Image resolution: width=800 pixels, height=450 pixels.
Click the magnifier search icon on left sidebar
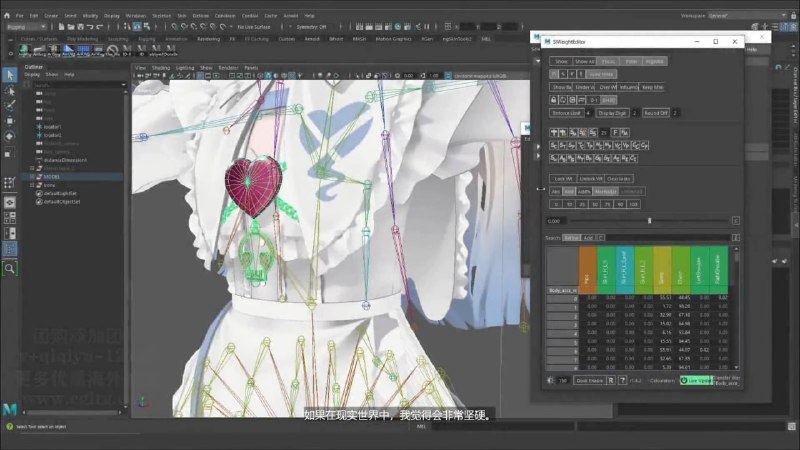pyautogui.click(x=10, y=268)
